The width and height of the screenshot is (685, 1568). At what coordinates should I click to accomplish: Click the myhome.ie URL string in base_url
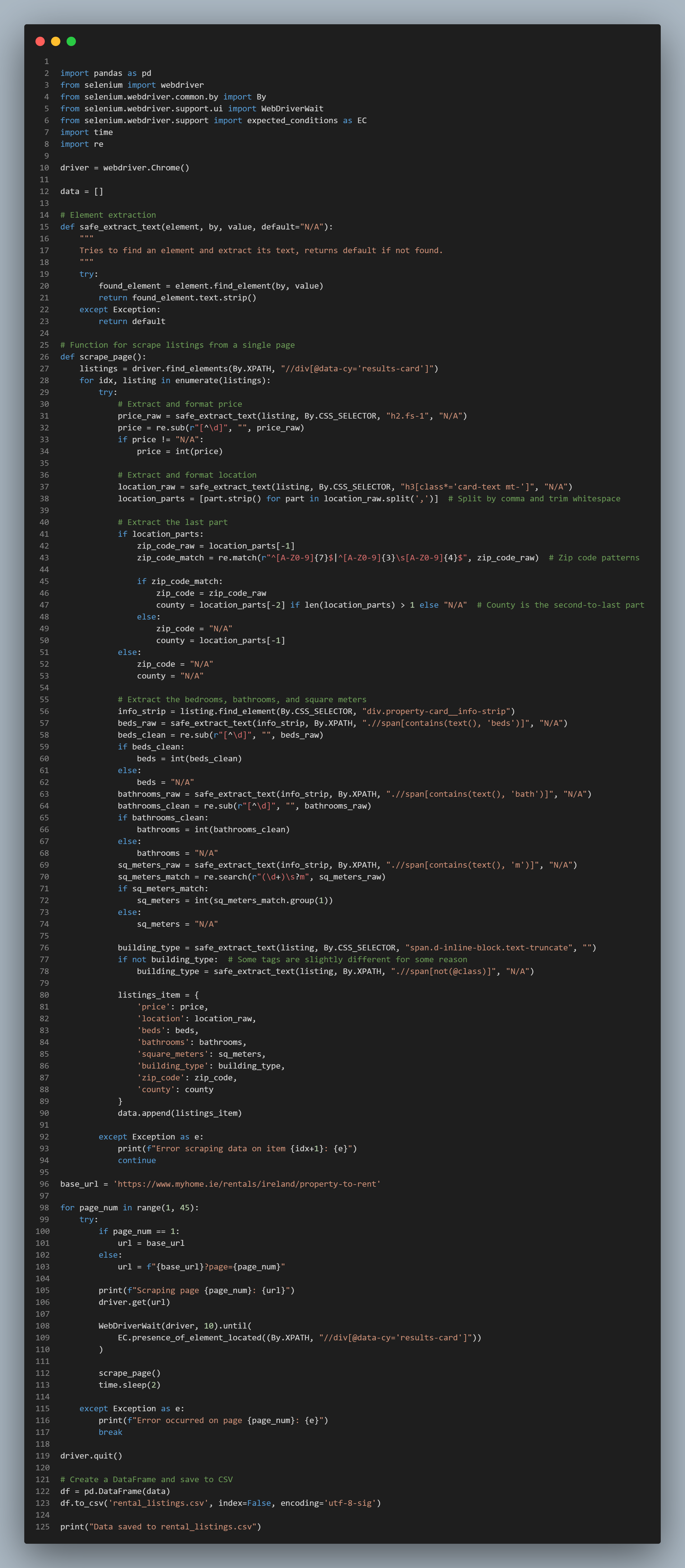[247, 1184]
